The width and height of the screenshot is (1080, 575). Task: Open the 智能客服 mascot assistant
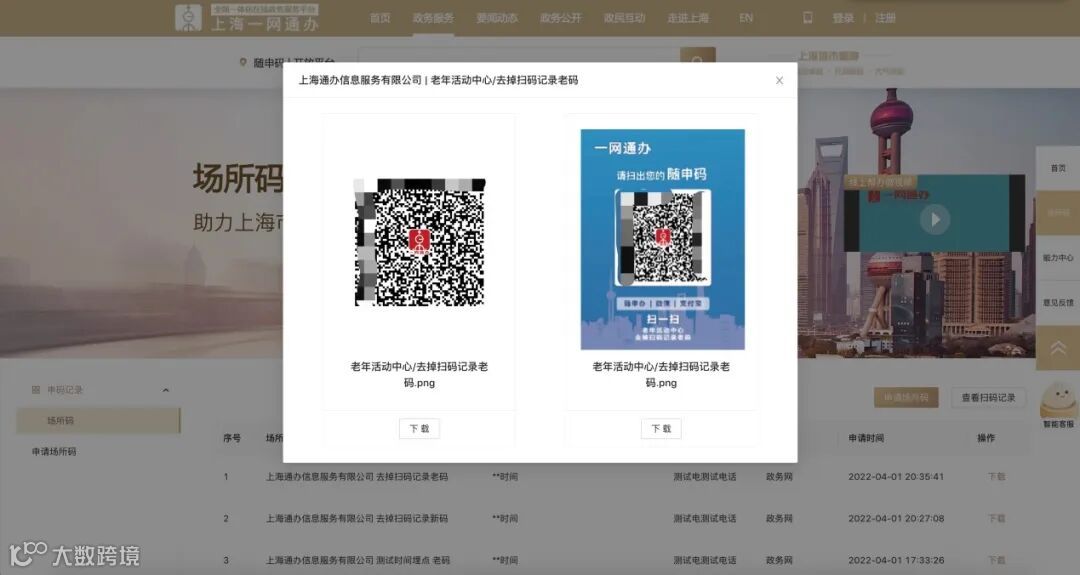point(1058,406)
